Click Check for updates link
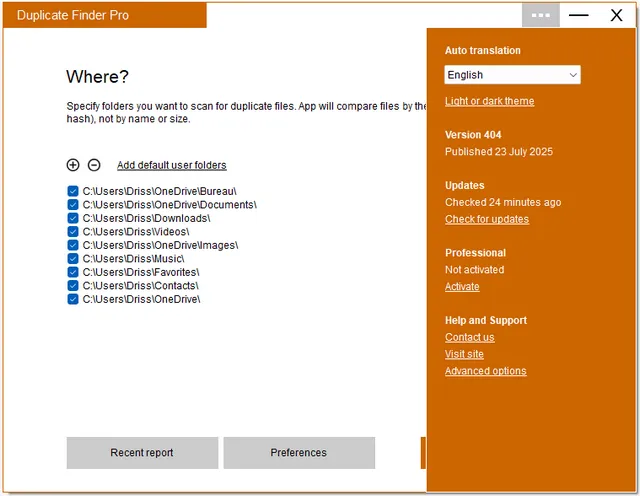 pyautogui.click(x=487, y=219)
